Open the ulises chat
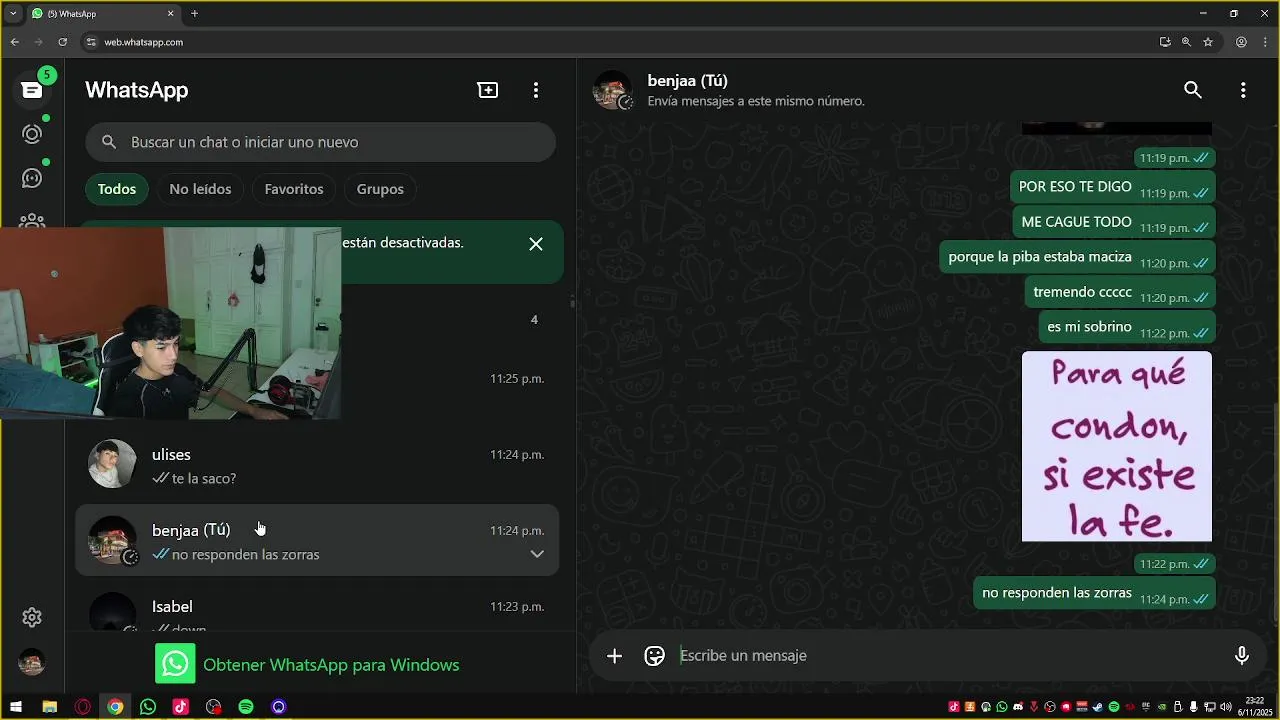Screen dimensions: 1280x720 [x=317, y=465]
